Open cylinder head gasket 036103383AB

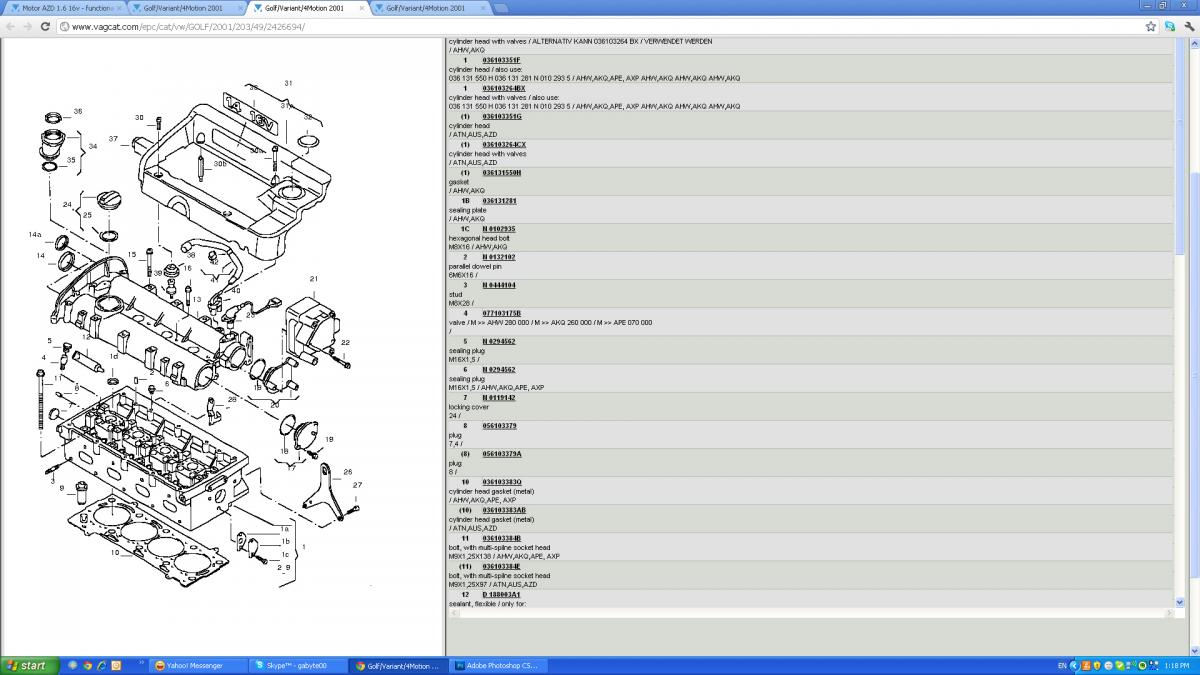click(x=503, y=509)
